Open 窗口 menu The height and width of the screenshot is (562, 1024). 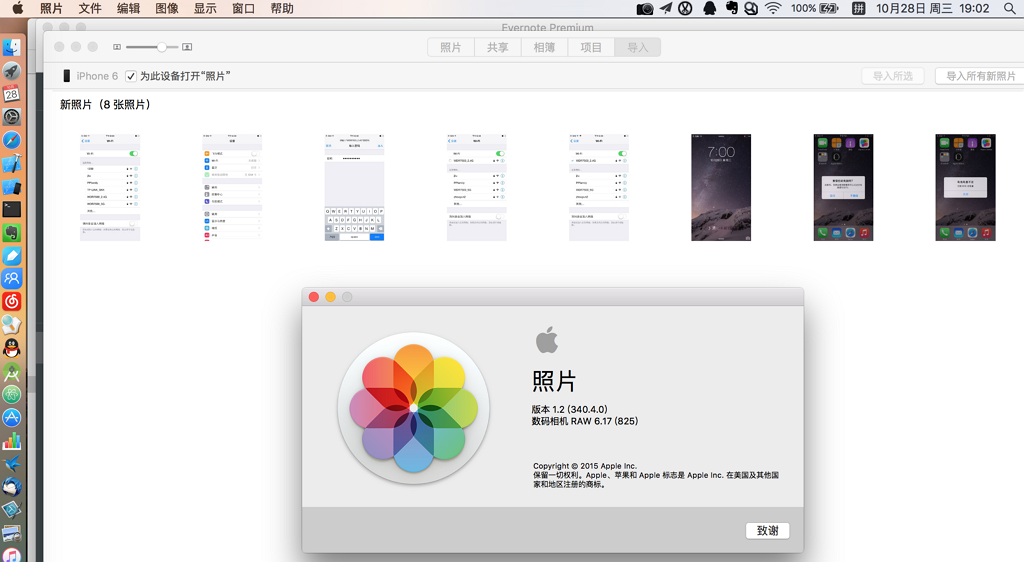[x=244, y=8]
